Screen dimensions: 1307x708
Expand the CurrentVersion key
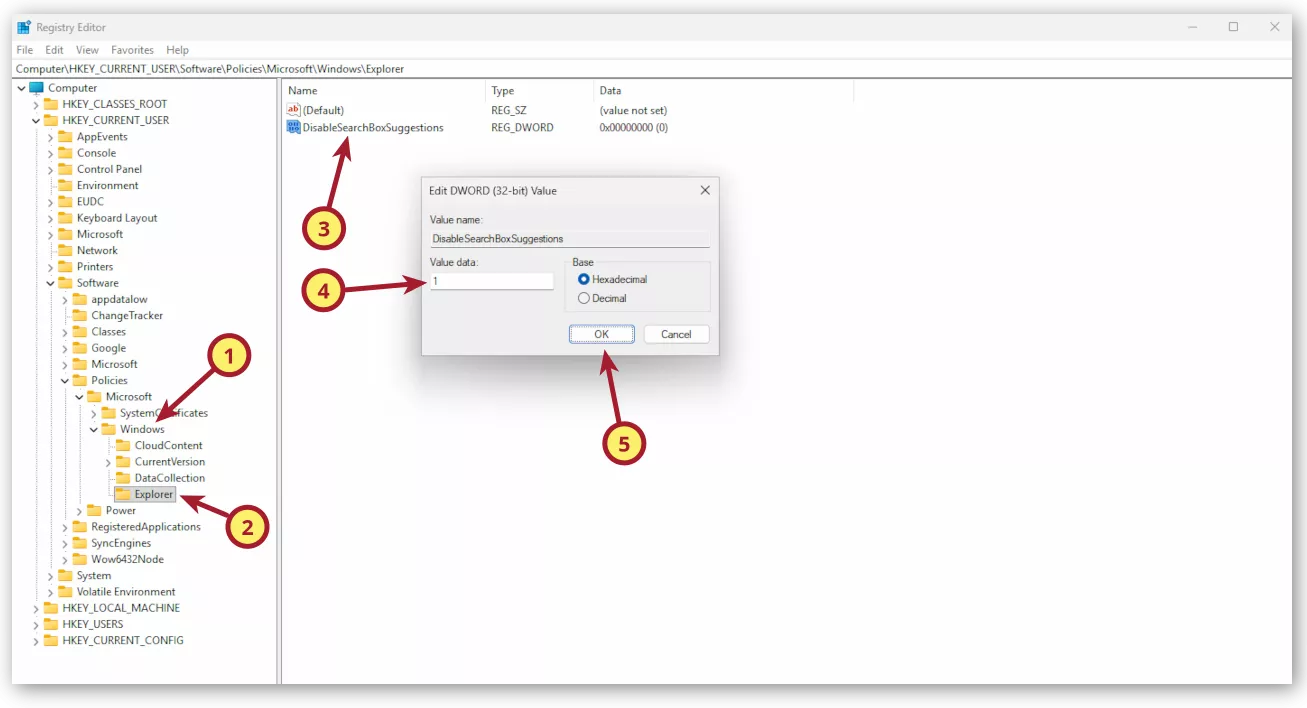108,462
